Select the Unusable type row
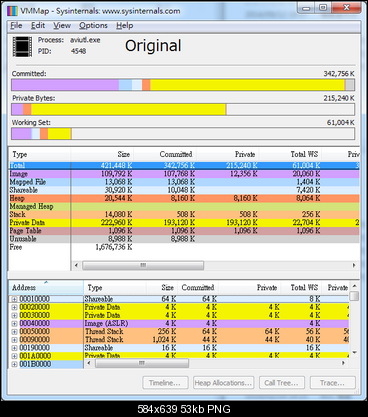This screenshot has height=417, width=368. 184,239
